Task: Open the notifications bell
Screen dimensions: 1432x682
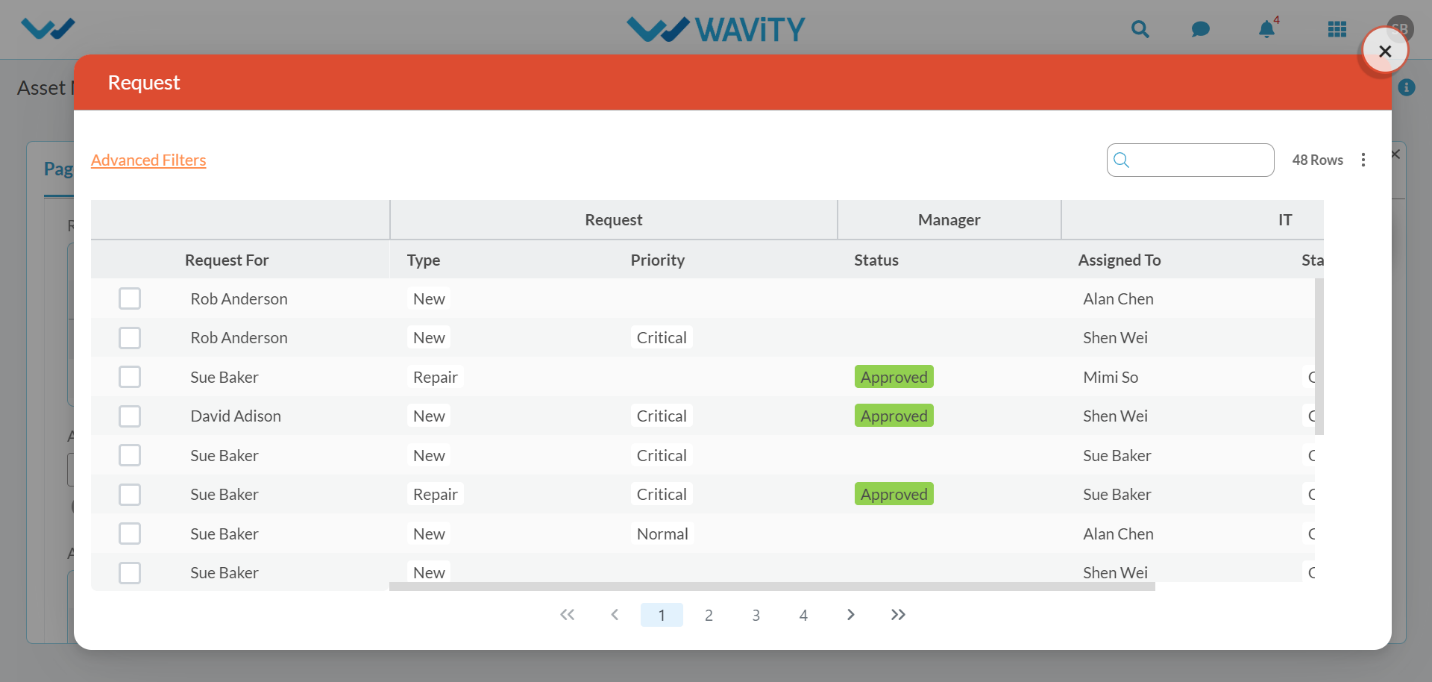Action: [1267, 28]
